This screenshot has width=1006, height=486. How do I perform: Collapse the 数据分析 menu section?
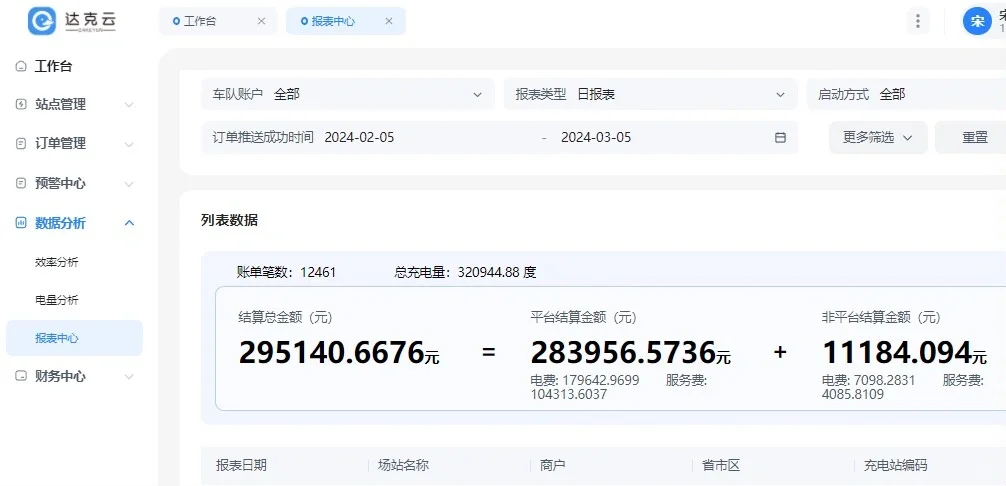(129, 223)
